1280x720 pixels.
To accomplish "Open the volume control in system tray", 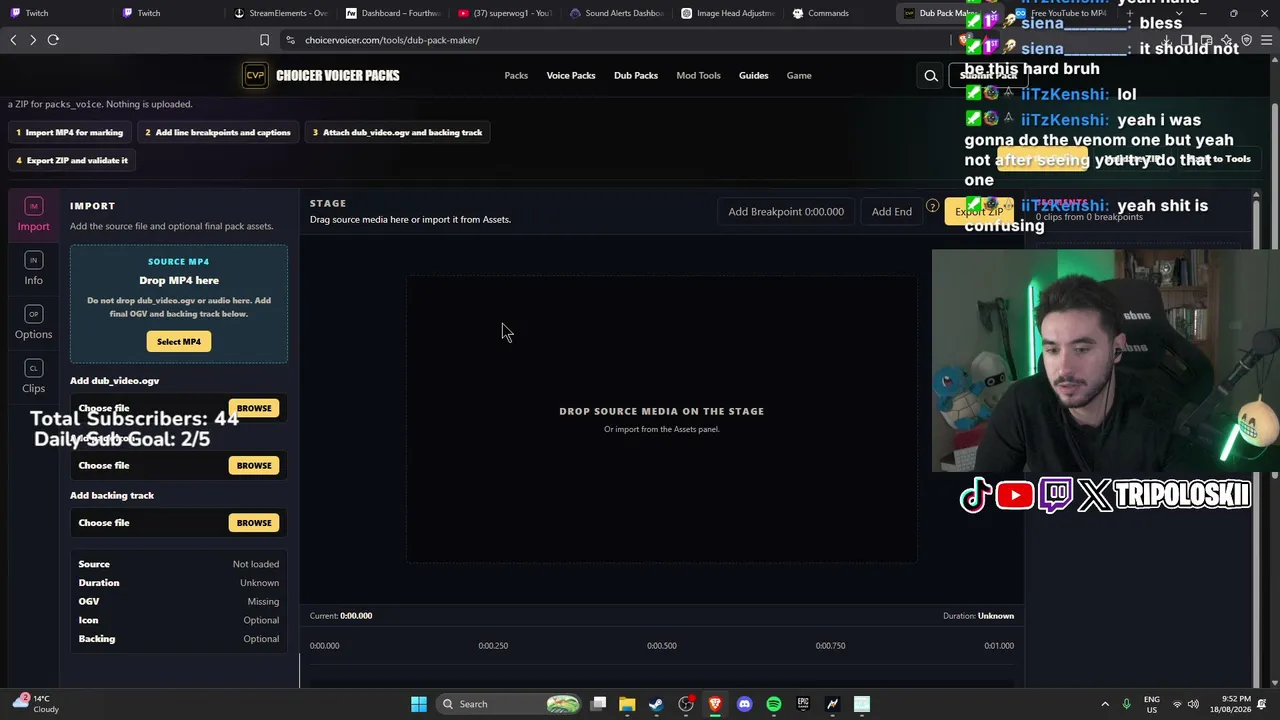I will 1193,704.
